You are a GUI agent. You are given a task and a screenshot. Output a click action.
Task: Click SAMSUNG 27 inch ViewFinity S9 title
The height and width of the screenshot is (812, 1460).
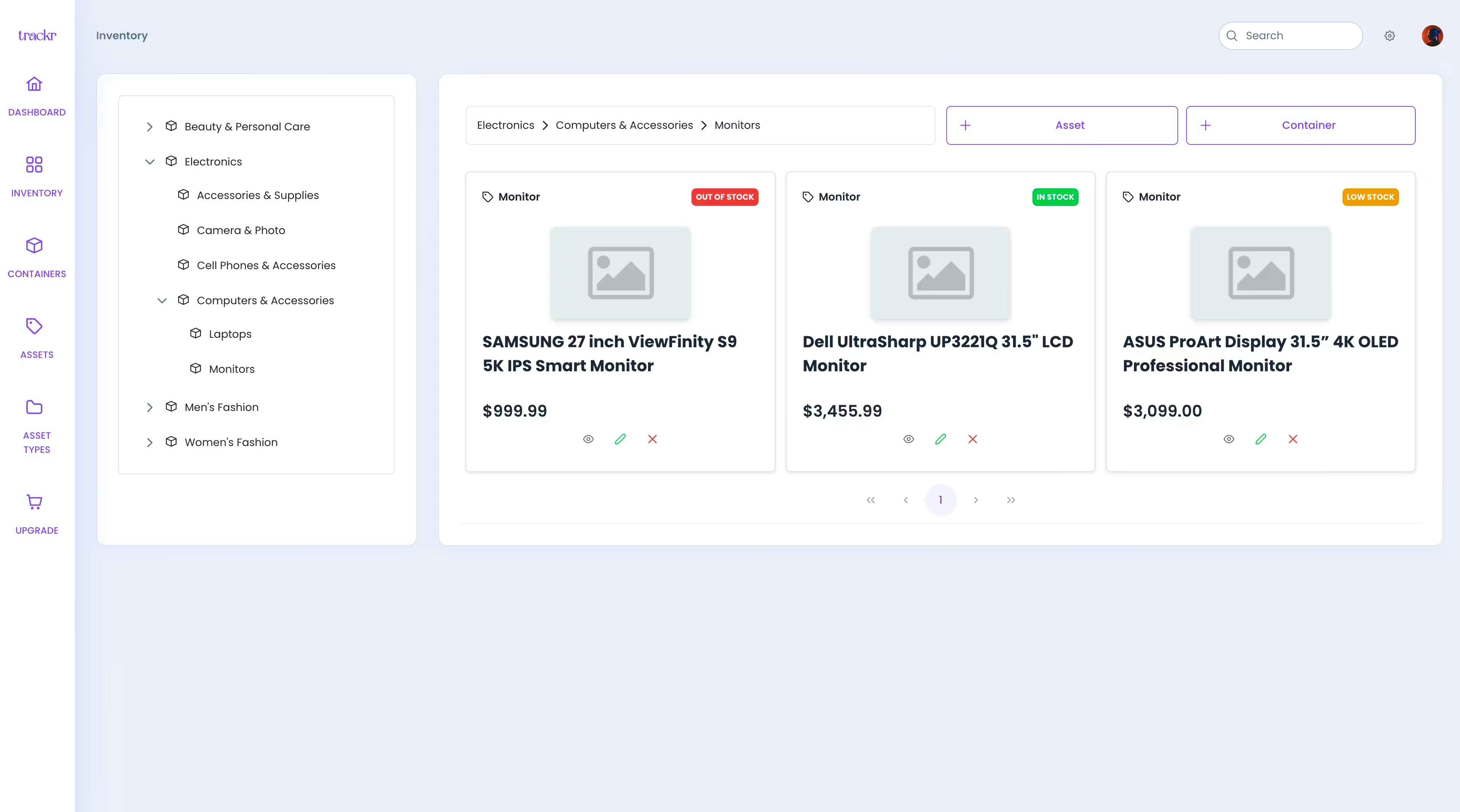pos(609,354)
